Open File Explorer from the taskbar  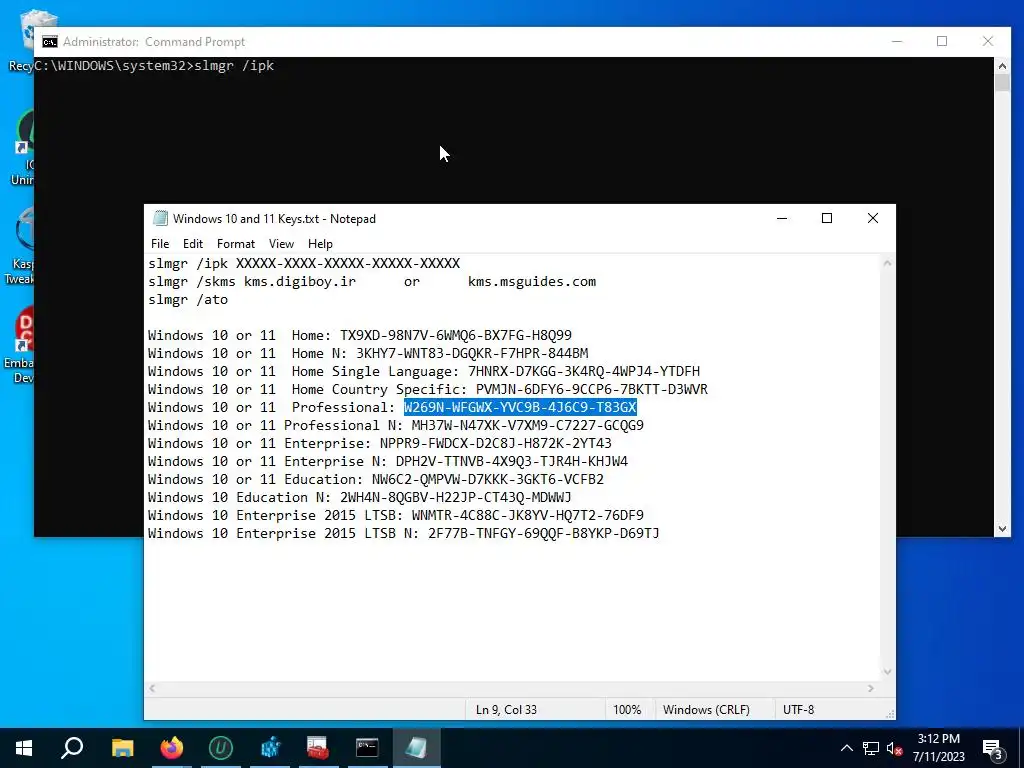[x=122, y=748]
